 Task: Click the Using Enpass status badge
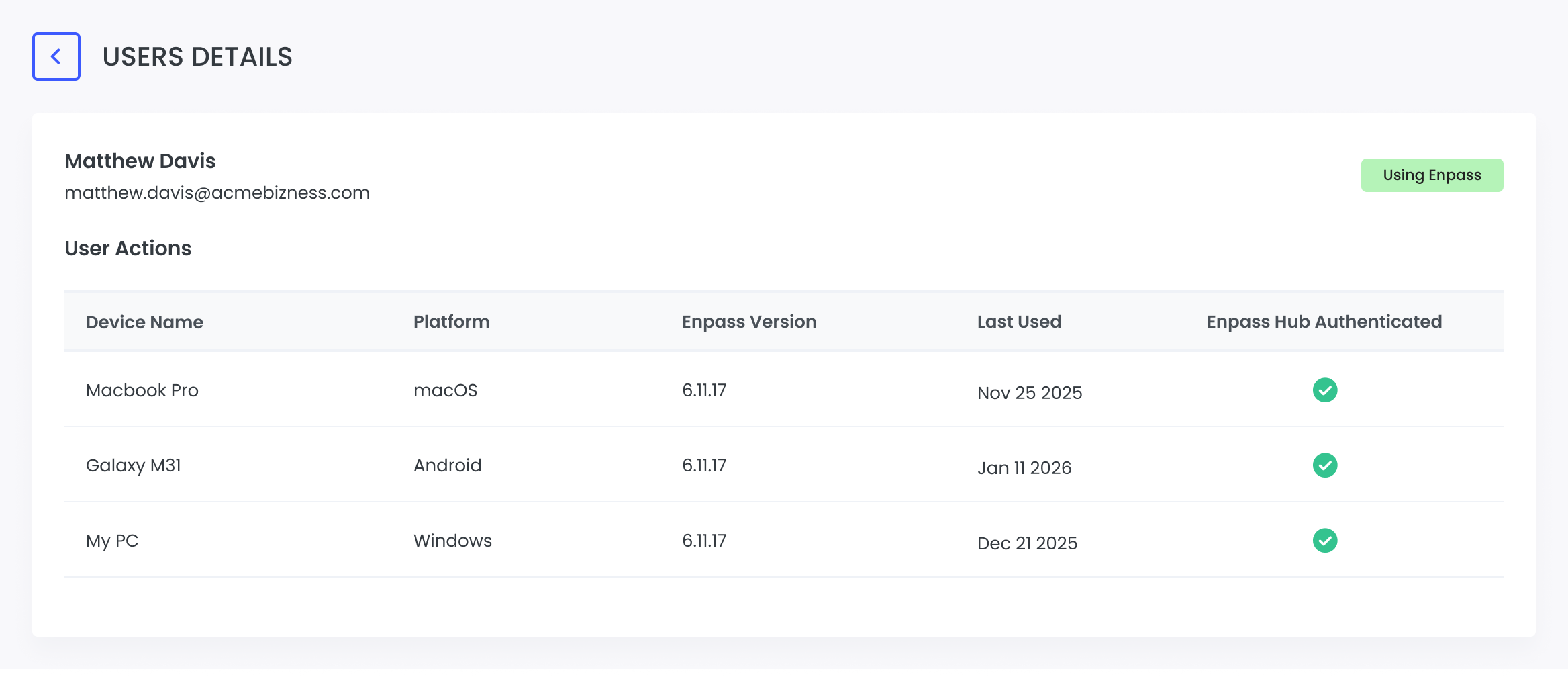pos(1431,175)
